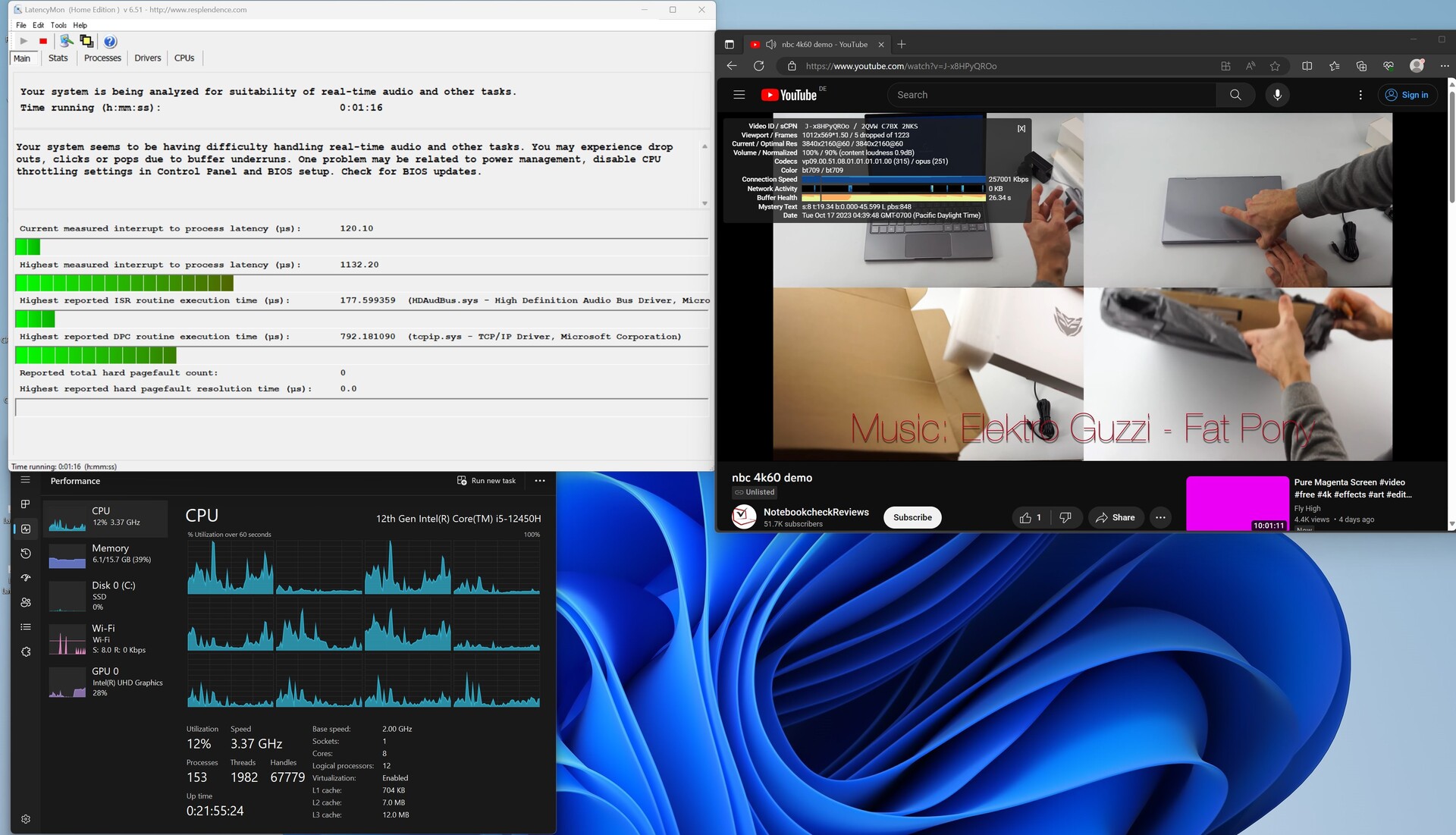The height and width of the screenshot is (835, 1456).
Task: Open Edge split screen icon
Action: [x=1307, y=66]
